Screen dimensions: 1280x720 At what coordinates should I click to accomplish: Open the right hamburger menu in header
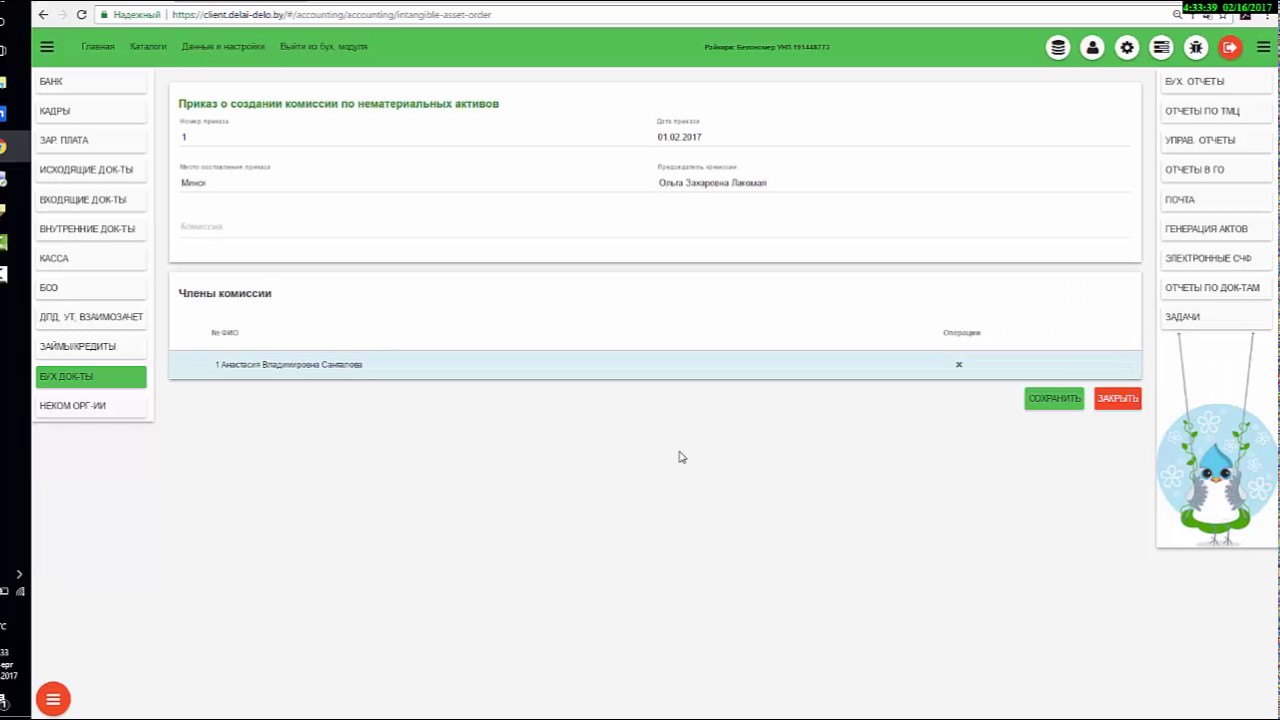(1264, 47)
